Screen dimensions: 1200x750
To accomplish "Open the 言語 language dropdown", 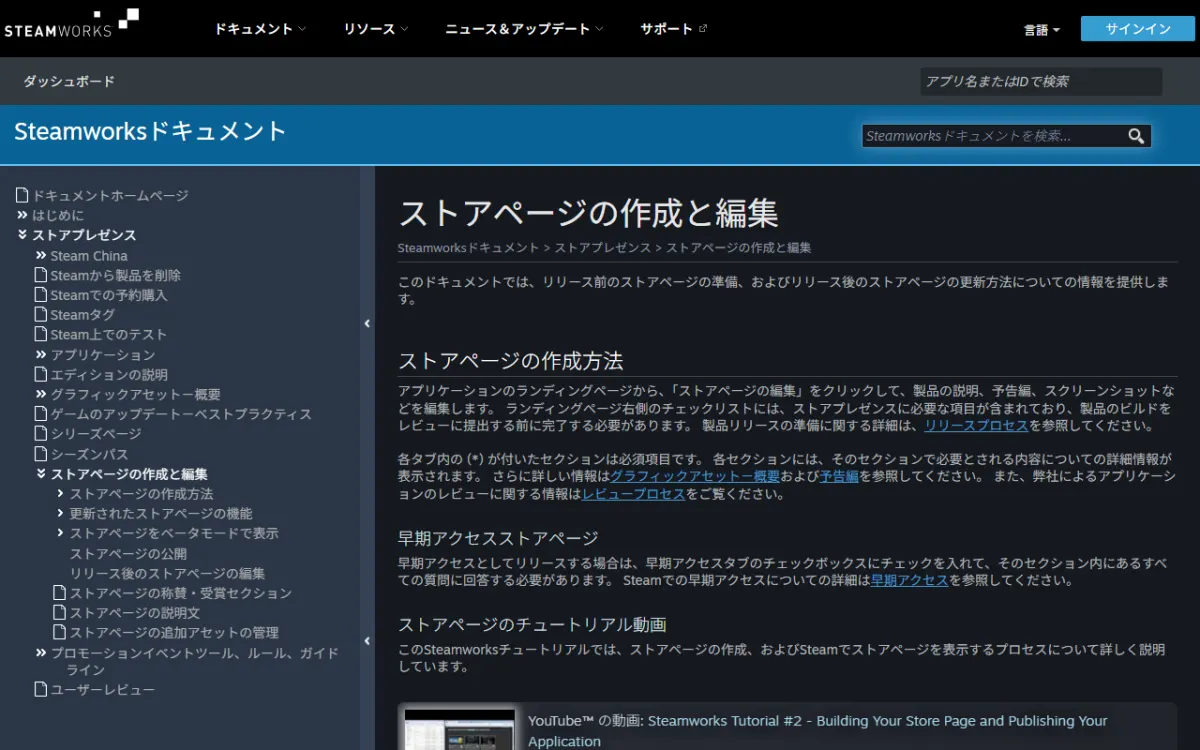I will [x=1041, y=30].
